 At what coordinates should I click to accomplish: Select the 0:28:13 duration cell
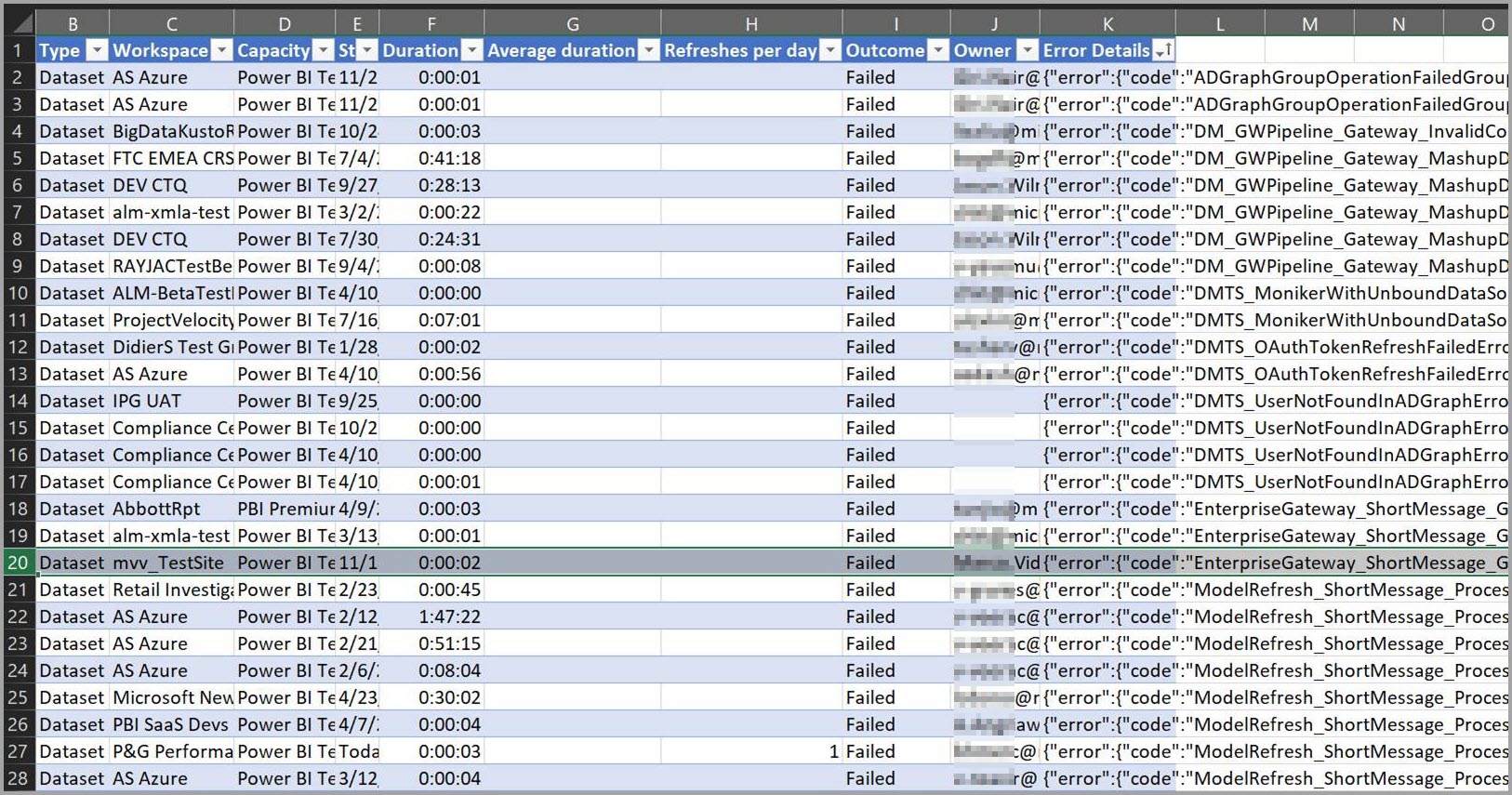(x=431, y=185)
